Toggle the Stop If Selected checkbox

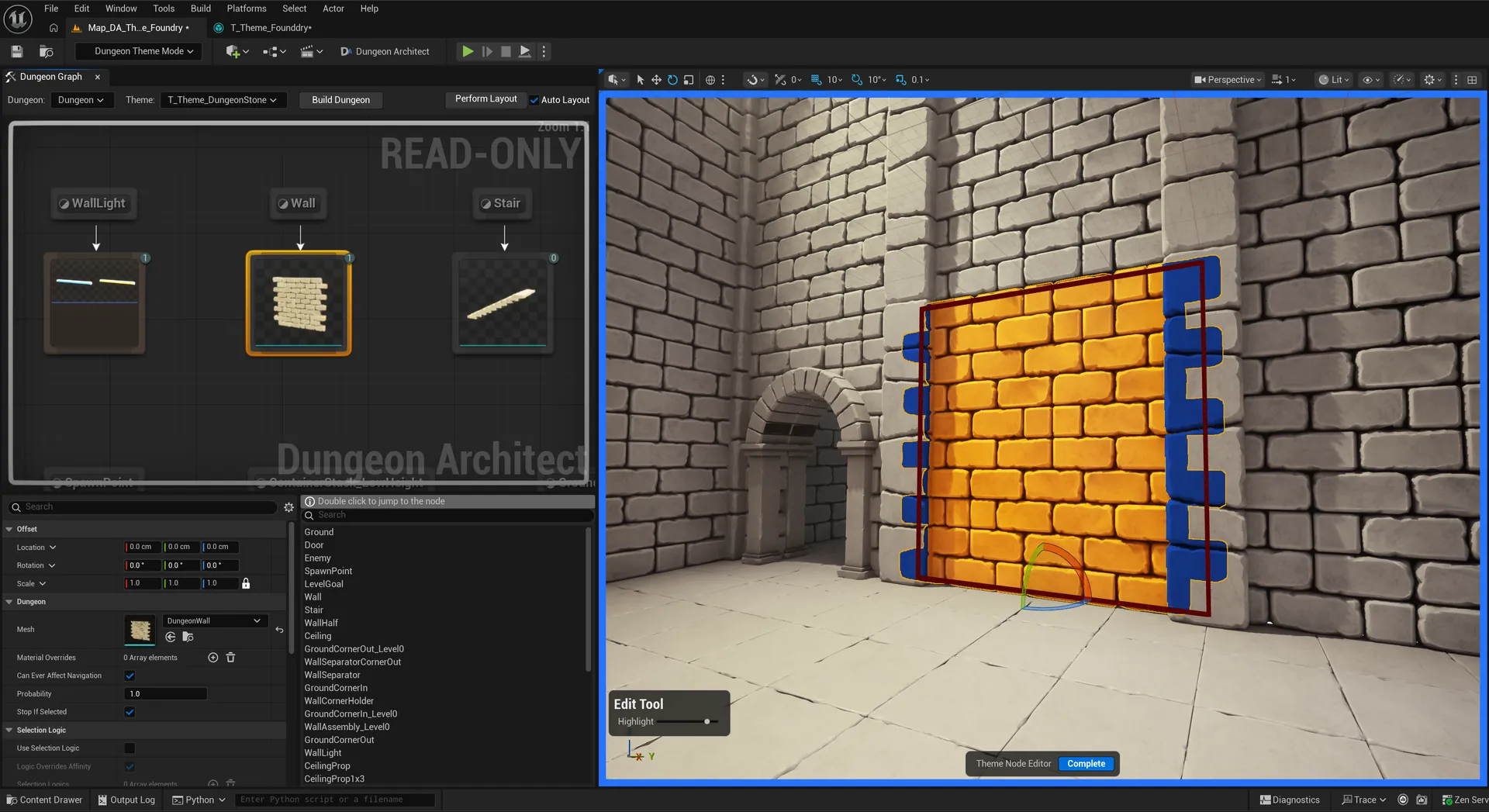(130, 712)
